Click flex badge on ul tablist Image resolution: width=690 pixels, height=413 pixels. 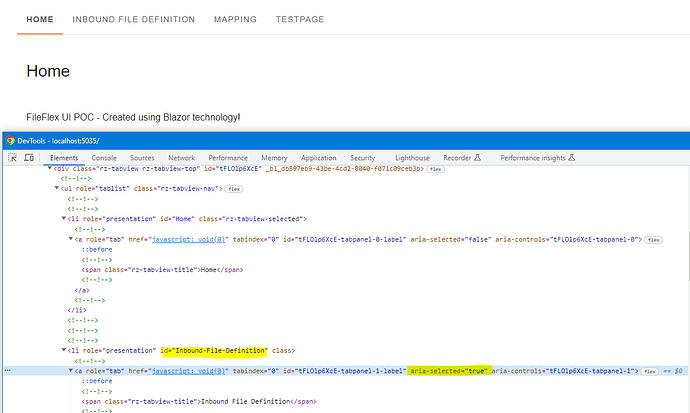234,189
